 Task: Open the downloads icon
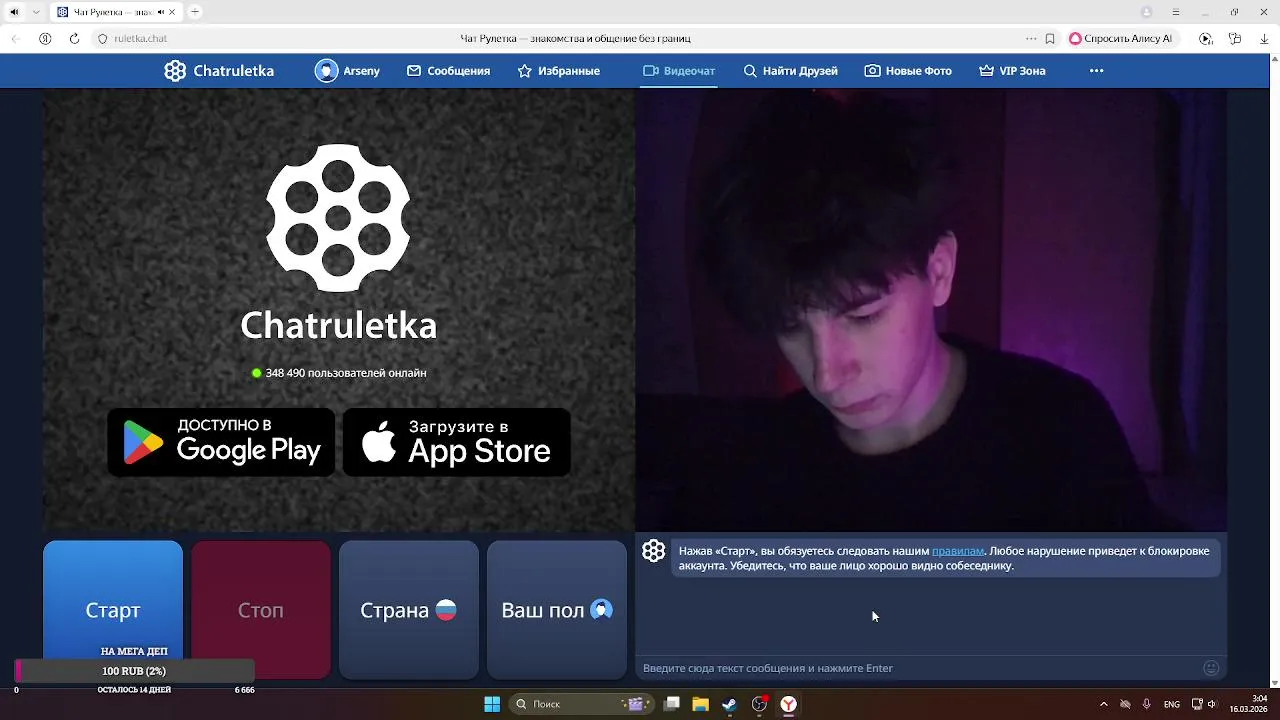1265,39
